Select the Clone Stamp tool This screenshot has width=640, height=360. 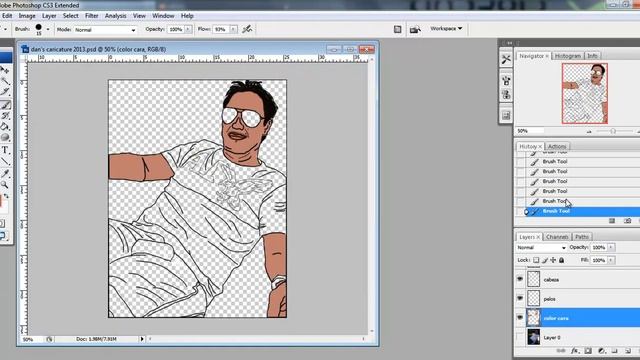coord(5,116)
